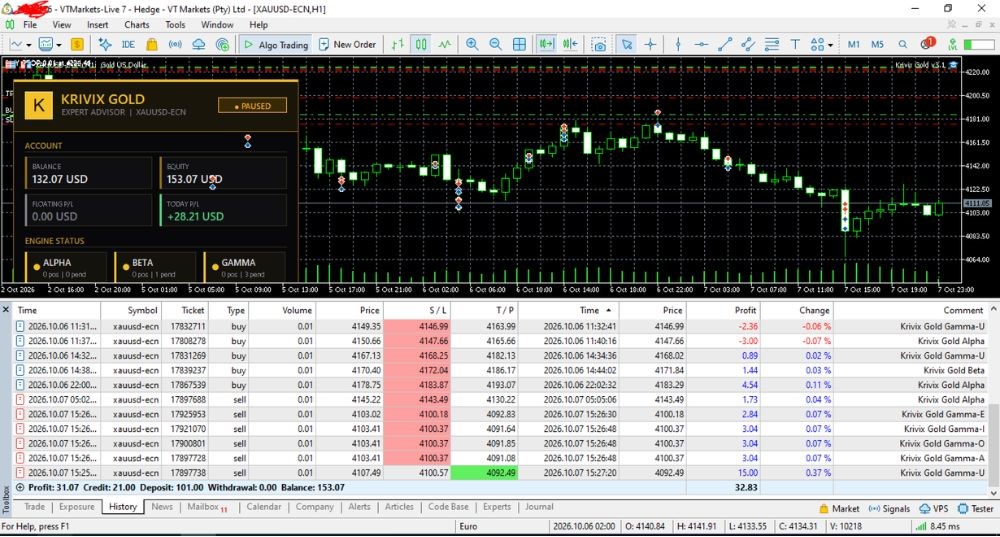Open the Experts tab

coord(497,507)
